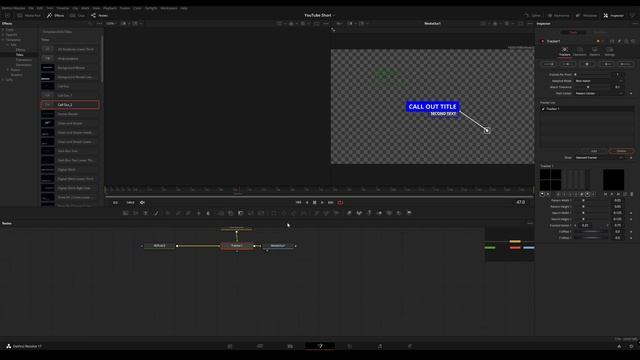Search the Effects library
This screenshot has height=360, width=640.
click(x=90, y=24)
